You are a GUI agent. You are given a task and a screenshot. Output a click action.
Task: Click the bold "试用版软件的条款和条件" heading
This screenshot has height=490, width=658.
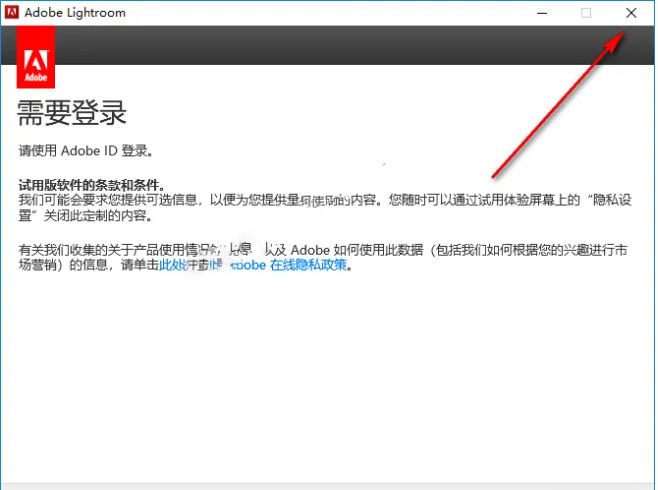click(91, 185)
